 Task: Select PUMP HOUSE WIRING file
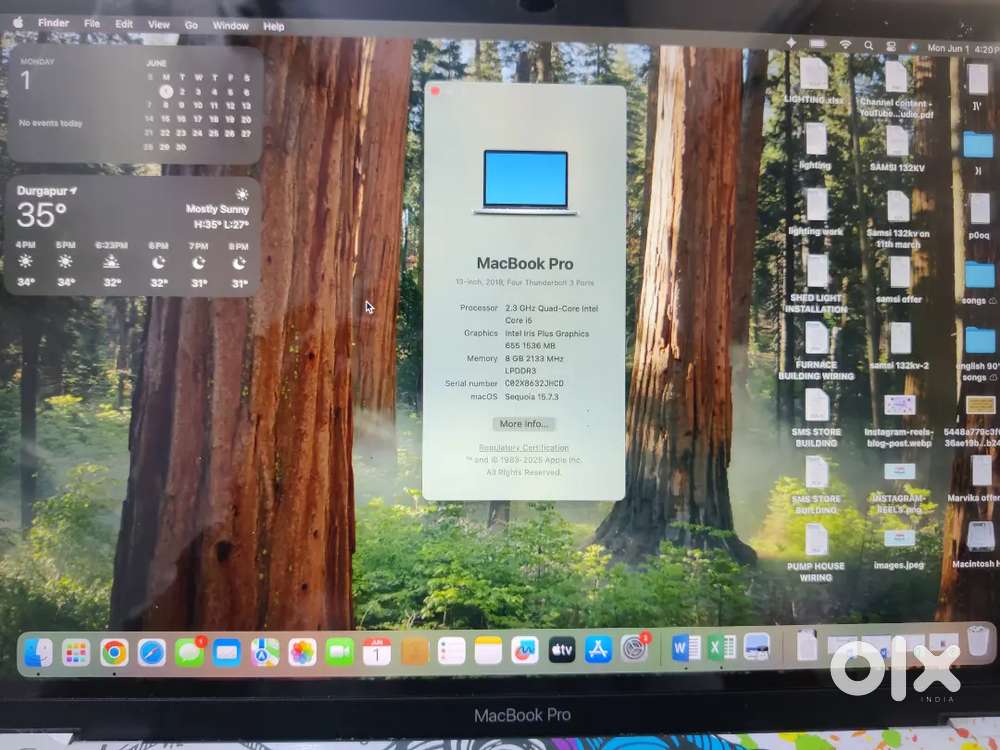click(816, 553)
